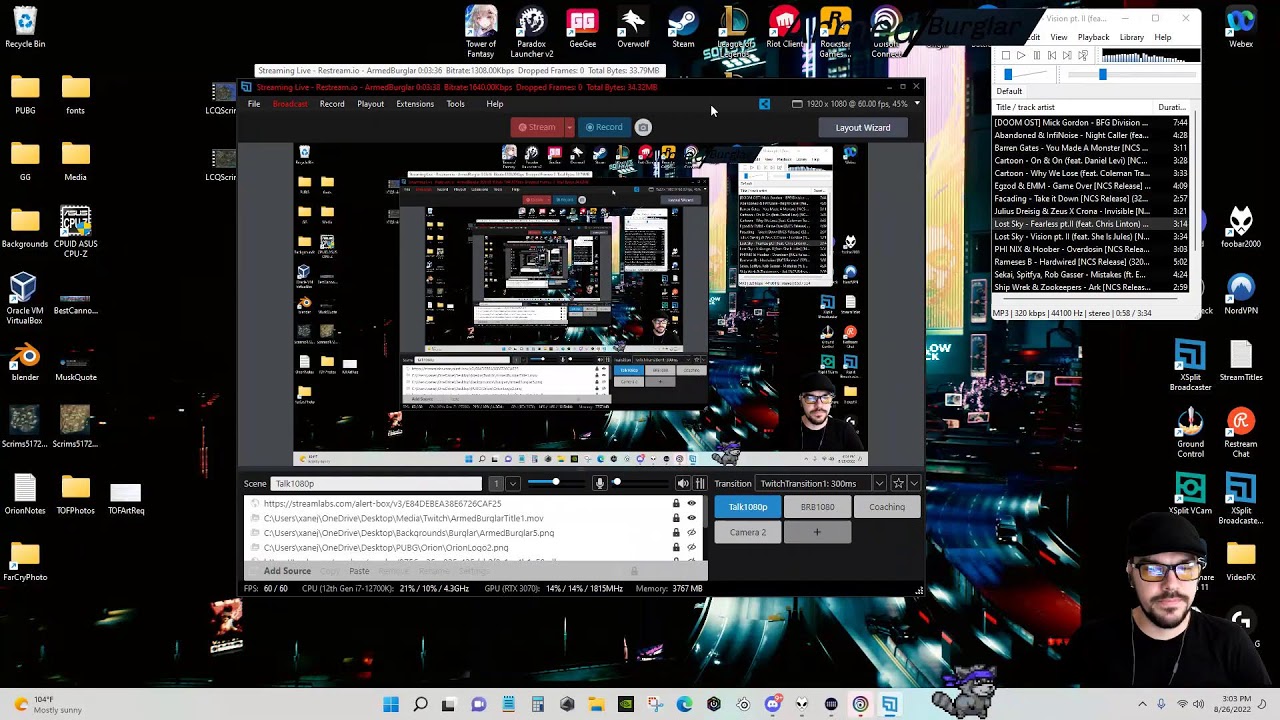Open the audio mixer settings icon
The width and height of the screenshot is (1280, 720).
[x=700, y=484]
